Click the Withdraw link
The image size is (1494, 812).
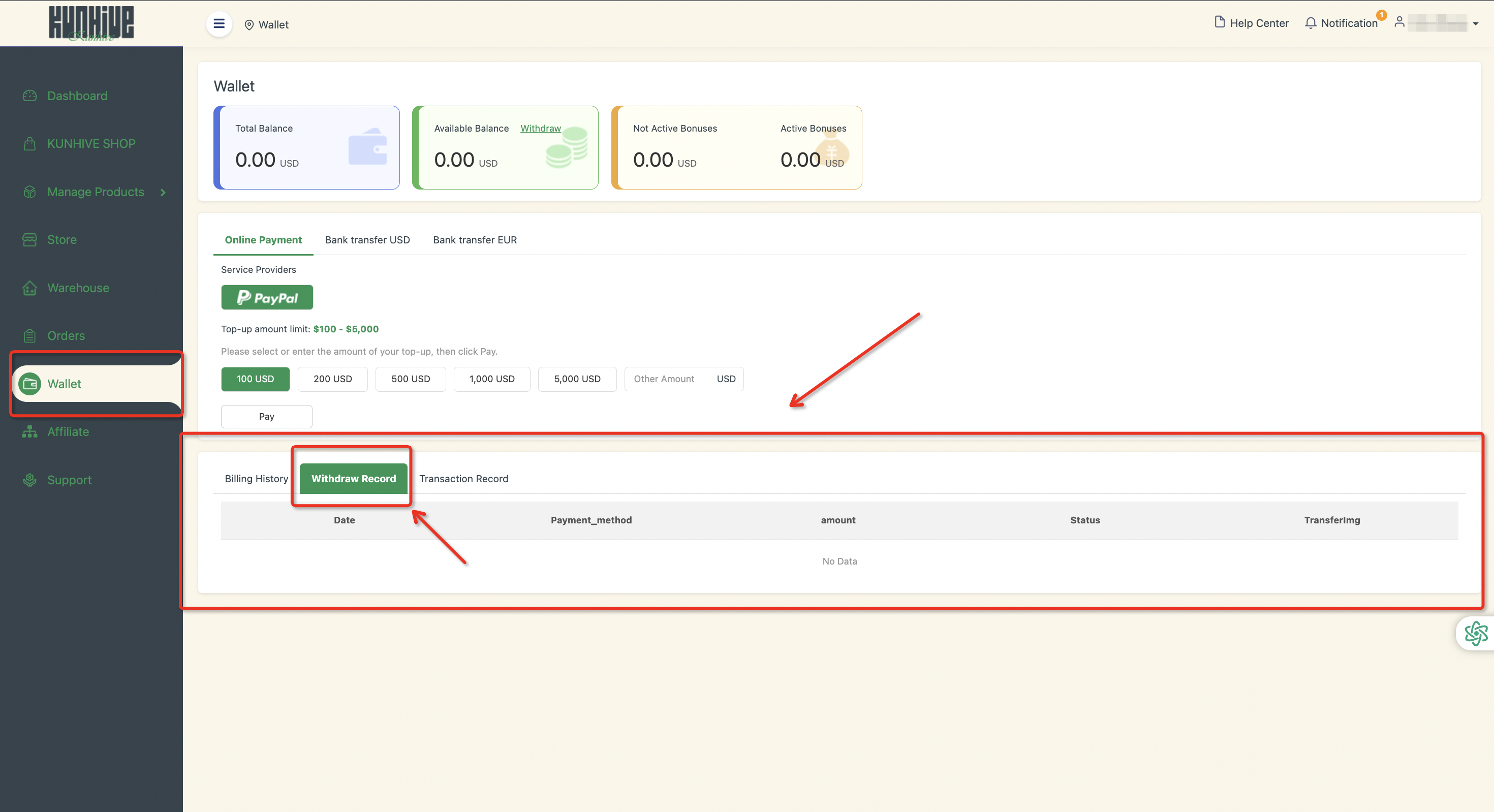point(540,128)
